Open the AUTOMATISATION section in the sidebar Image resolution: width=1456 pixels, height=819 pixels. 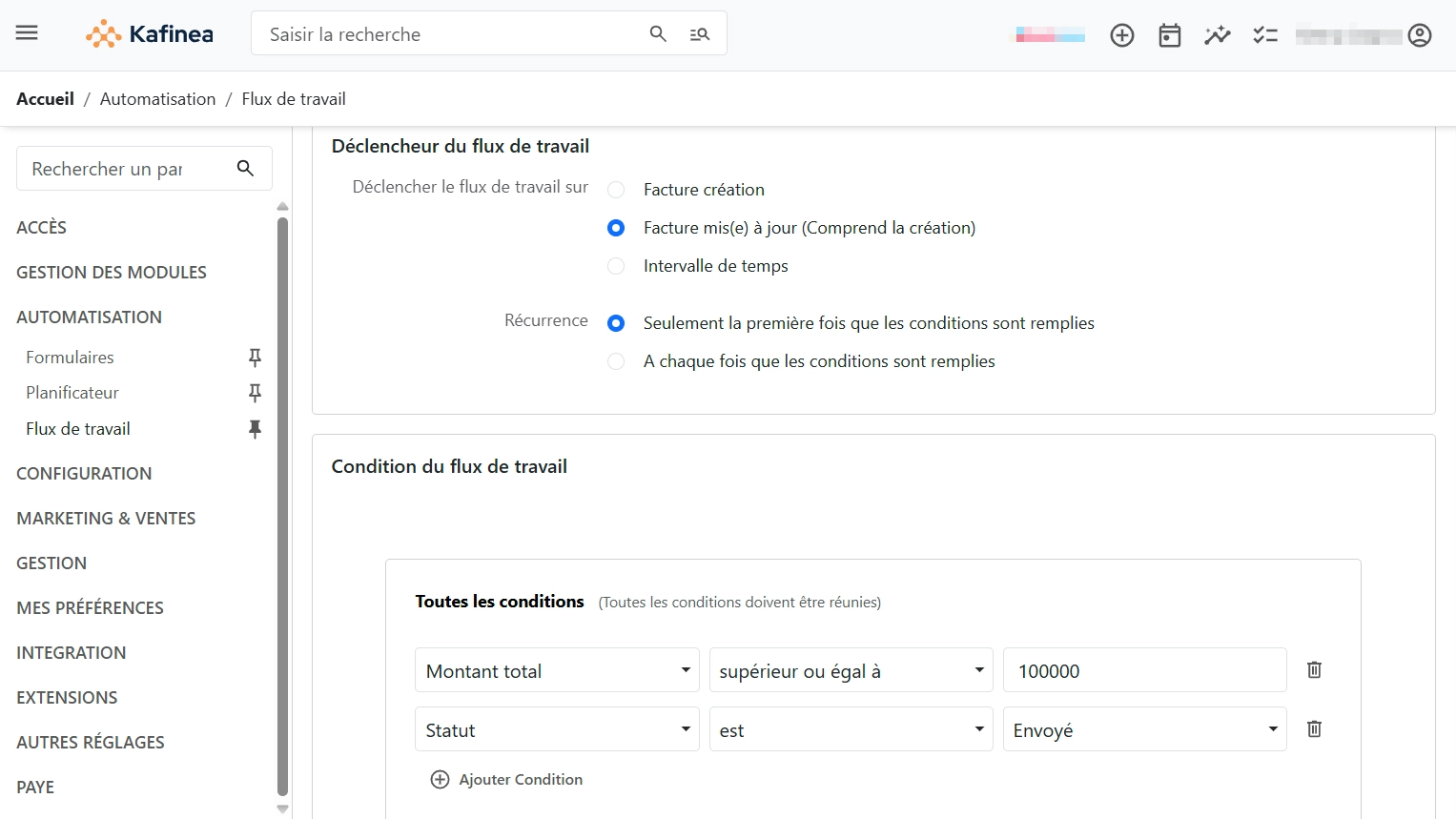(89, 317)
